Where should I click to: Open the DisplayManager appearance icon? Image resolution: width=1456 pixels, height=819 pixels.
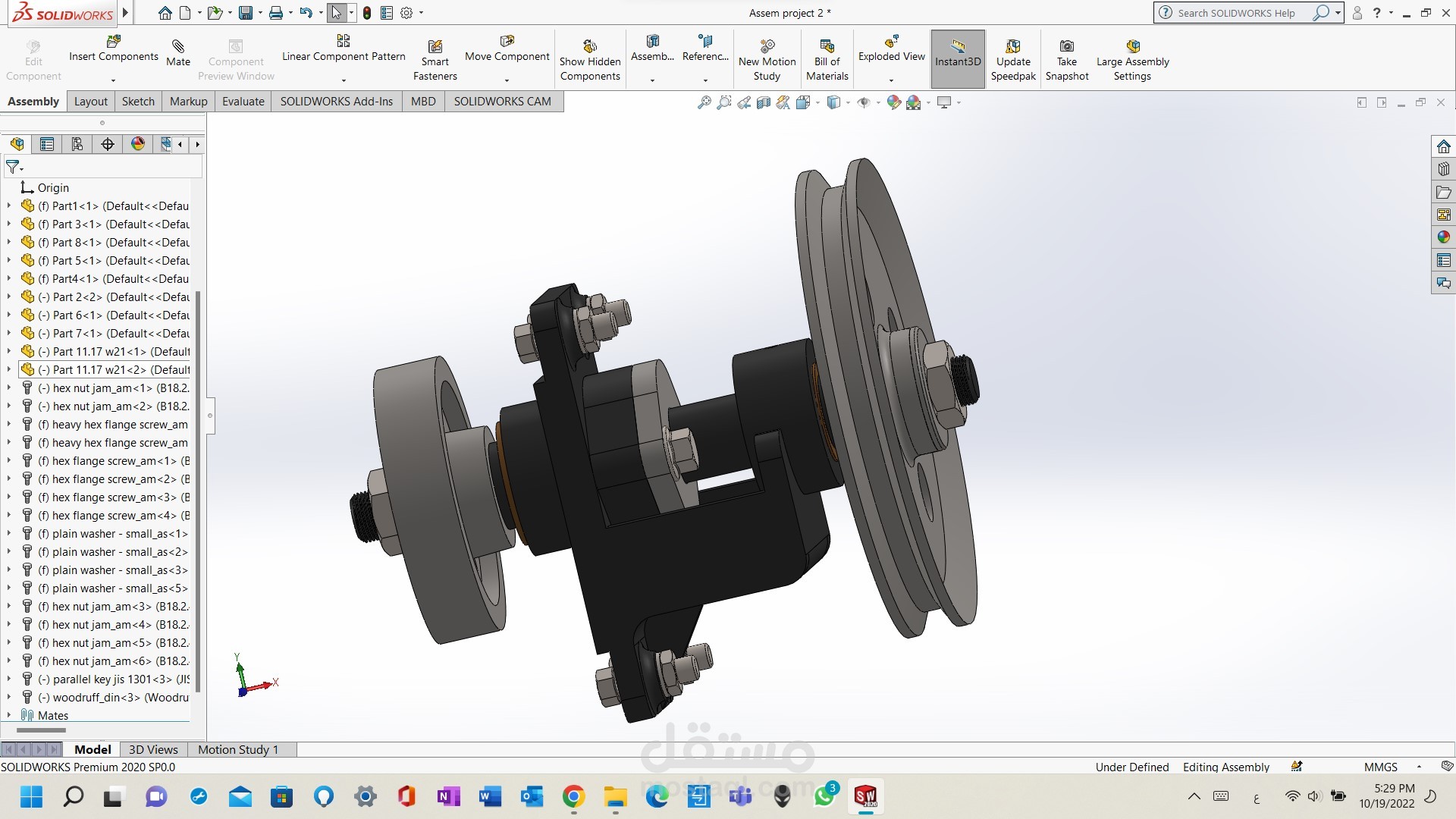[x=137, y=144]
